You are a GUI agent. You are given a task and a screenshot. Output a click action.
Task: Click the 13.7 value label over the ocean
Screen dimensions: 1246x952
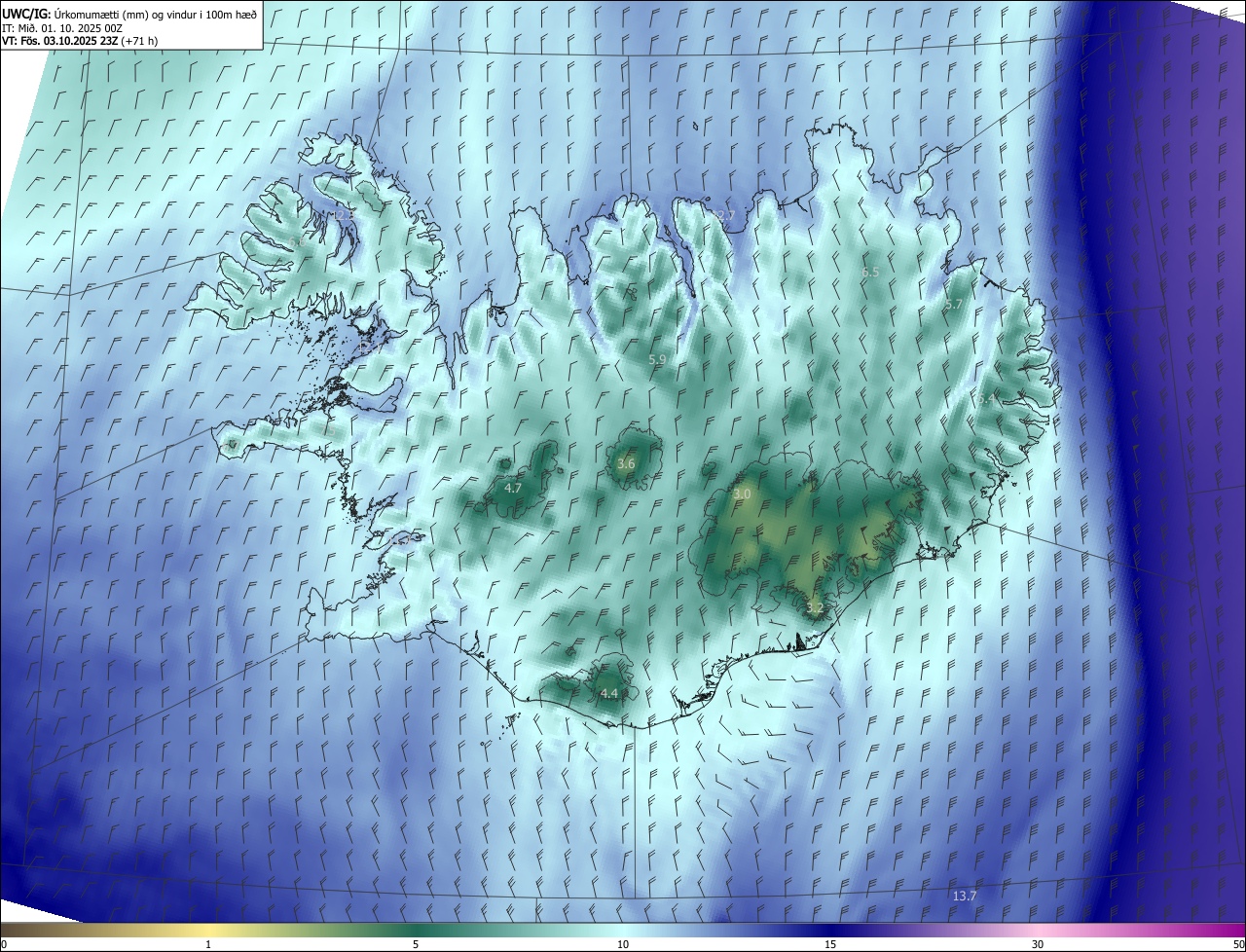(965, 896)
